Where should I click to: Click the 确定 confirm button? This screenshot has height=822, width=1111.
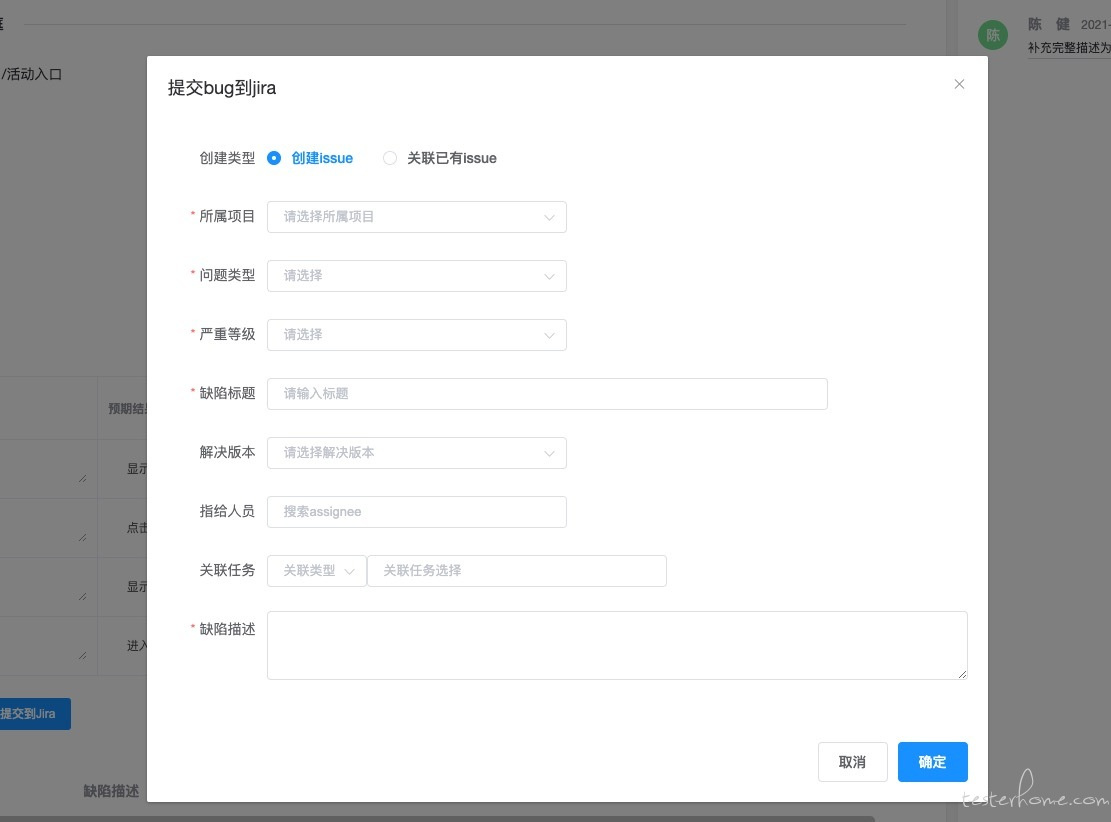tap(932, 762)
